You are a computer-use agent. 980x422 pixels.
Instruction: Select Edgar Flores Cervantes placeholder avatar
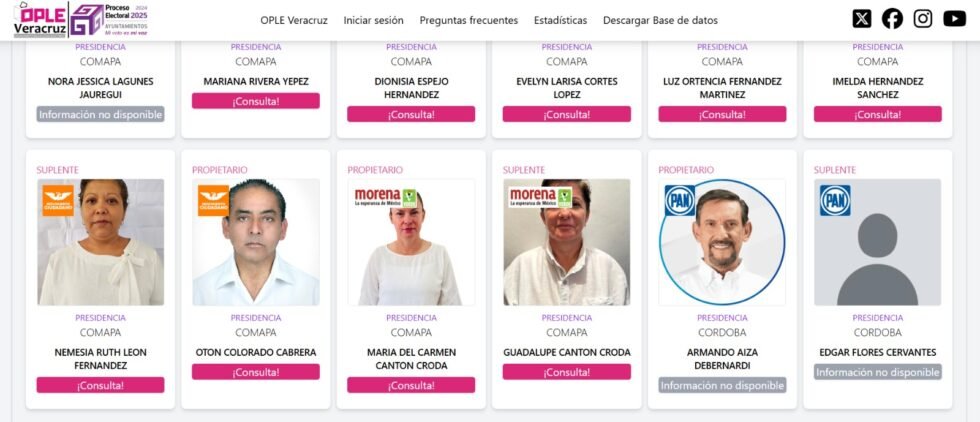(878, 242)
